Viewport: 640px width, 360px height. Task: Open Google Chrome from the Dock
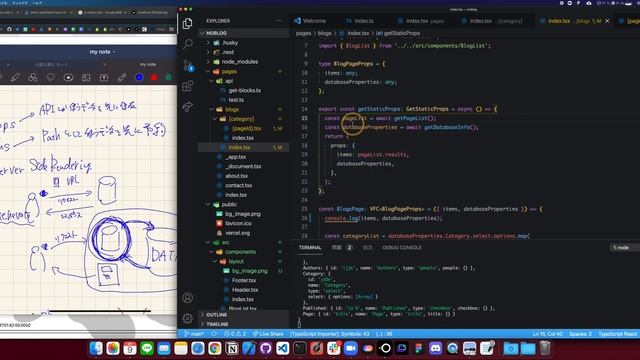[x=215, y=348]
